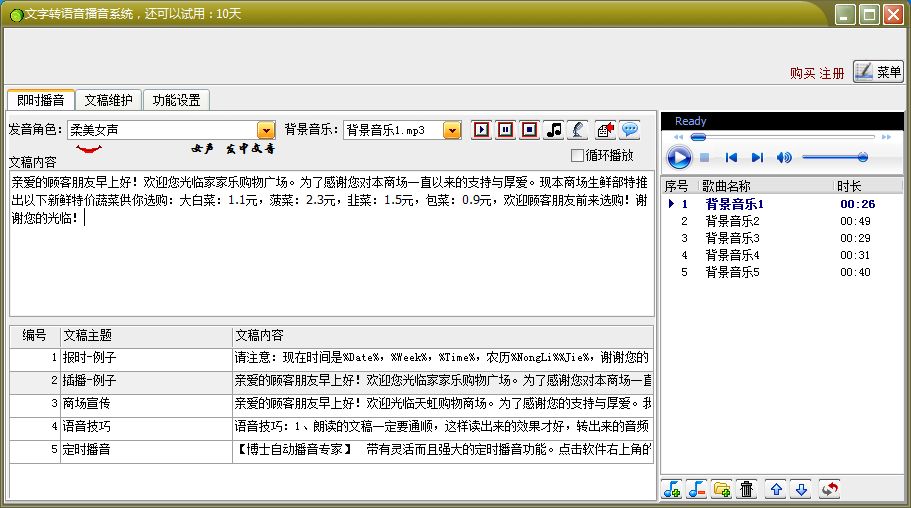This screenshot has height=508, width=911.
Task: Open the 背景音乐 music dropdown
Action: pos(451,130)
